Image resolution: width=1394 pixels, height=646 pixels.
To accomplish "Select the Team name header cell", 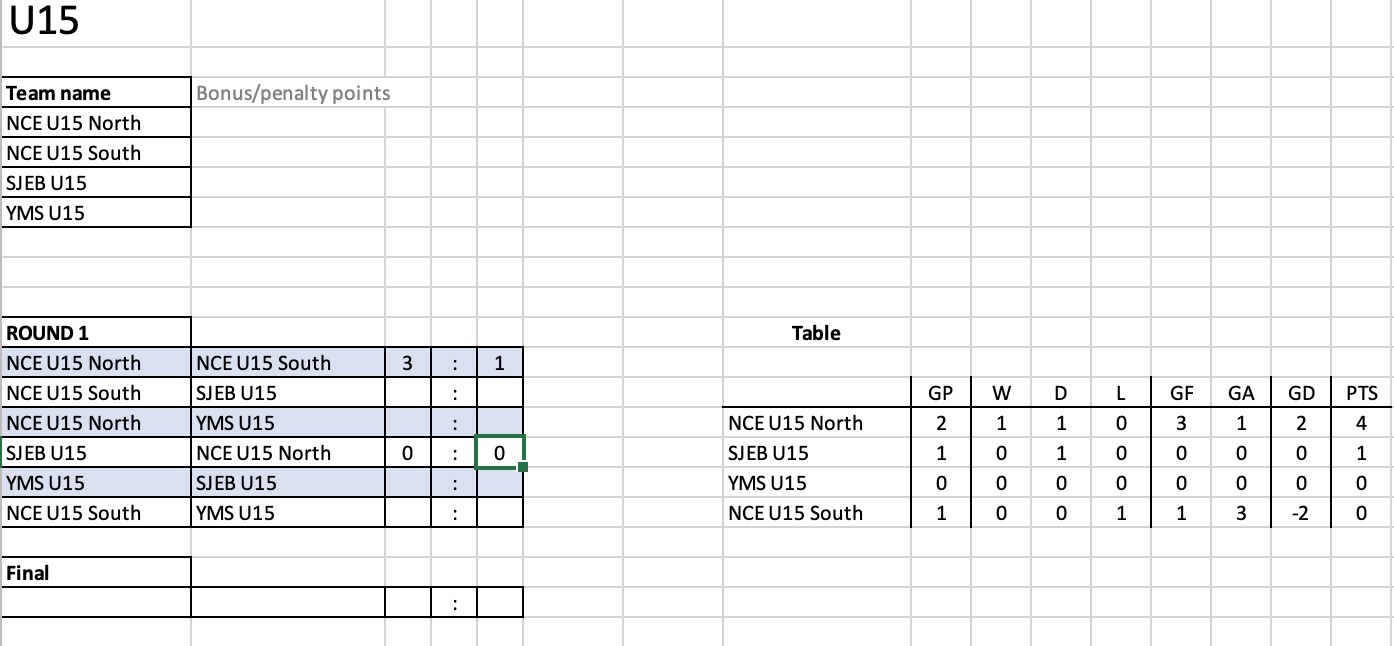I will 96,93.
